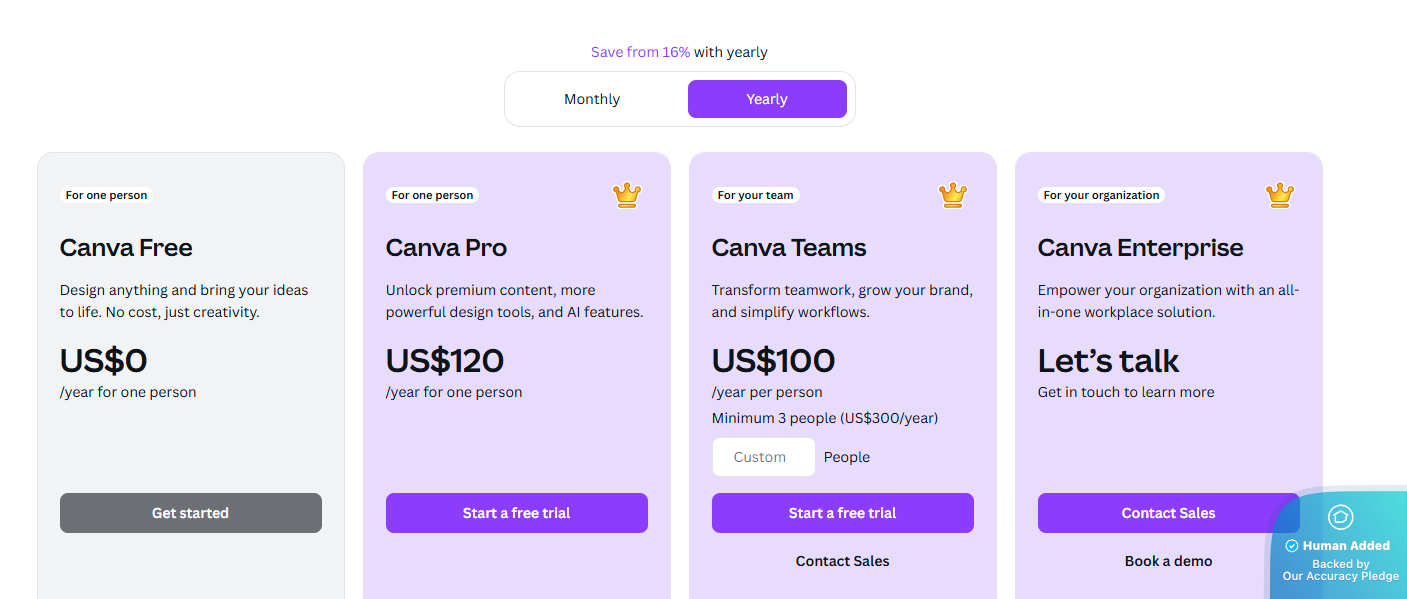
Task: Click the crown icon on Canva Teams card
Action: 952,195
